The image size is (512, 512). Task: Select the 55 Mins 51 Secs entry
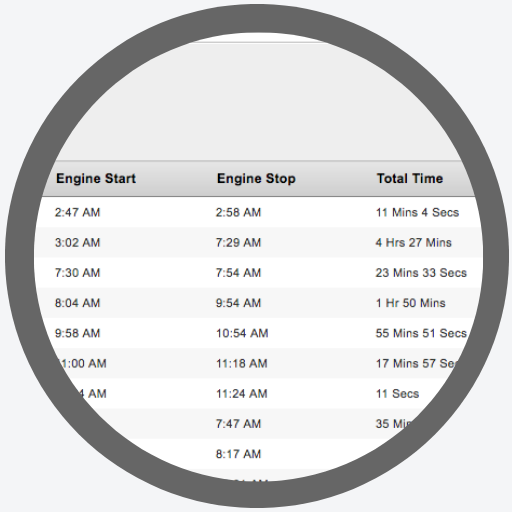pyautogui.click(x=421, y=333)
